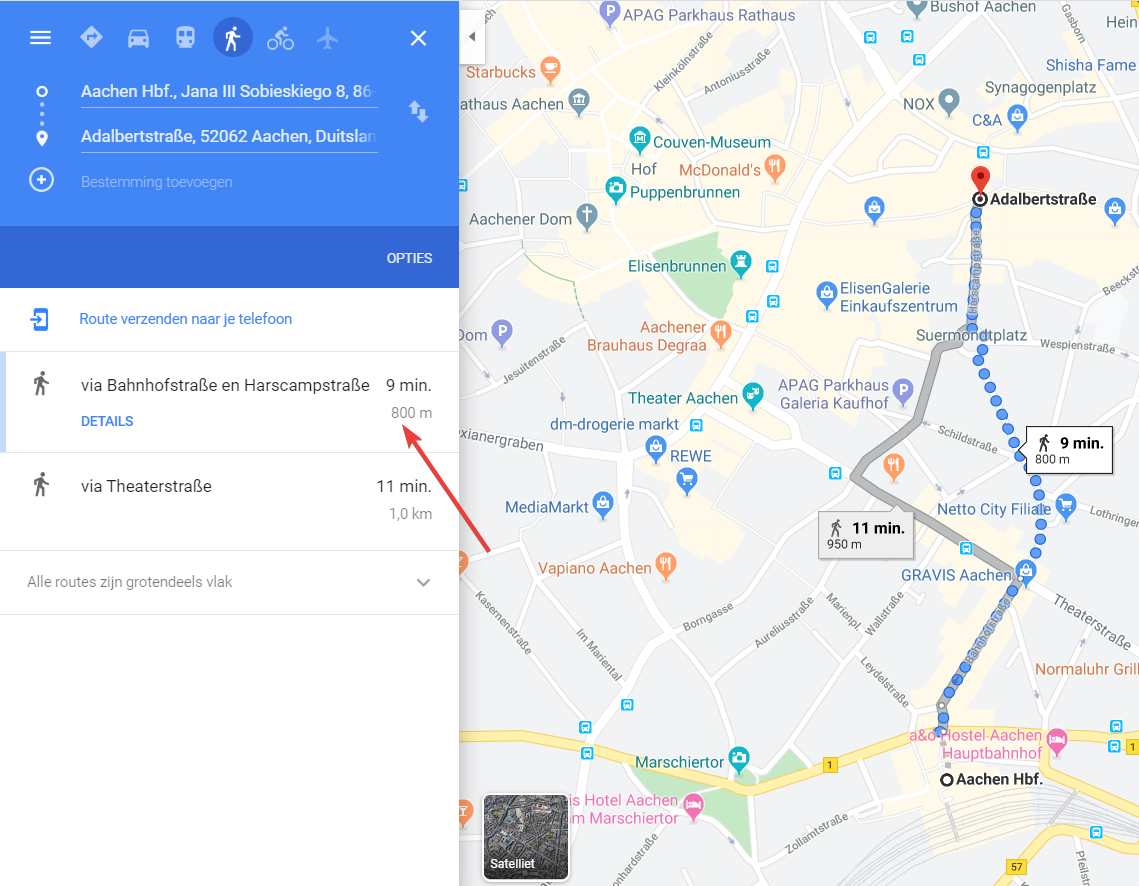This screenshot has width=1139, height=886.
Task: Click the red destination pin at Adalbertstraße
Action: pos(980,179)
